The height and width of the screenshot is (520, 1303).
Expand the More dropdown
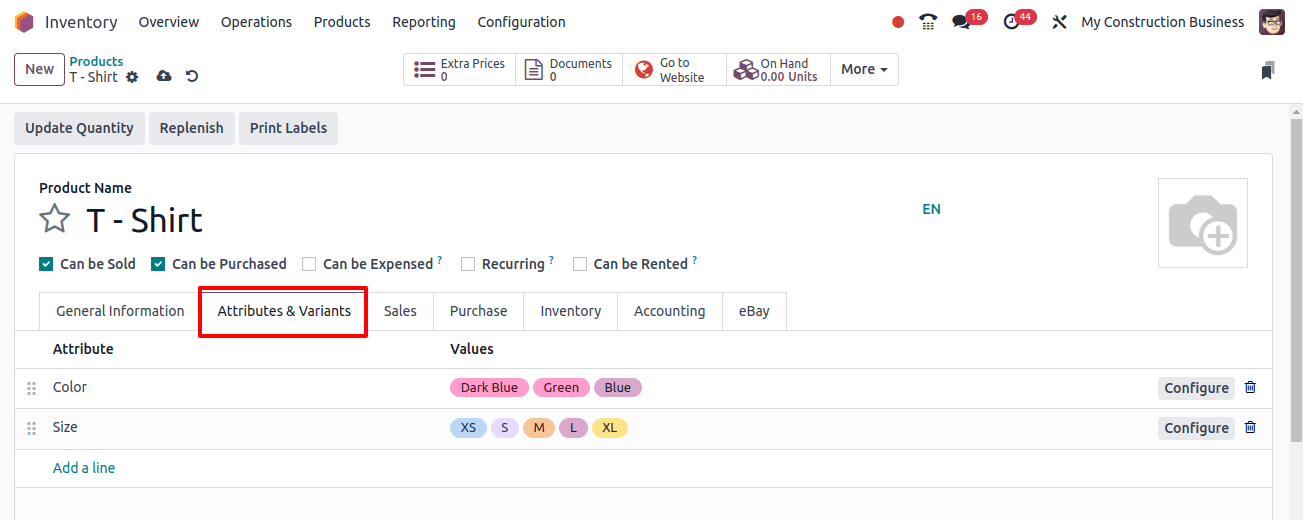point(864,69)
